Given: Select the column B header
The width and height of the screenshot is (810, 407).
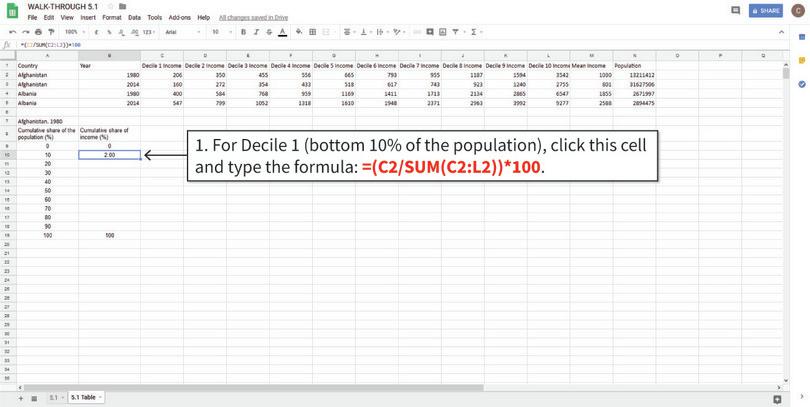Looking at the screenshot, I should (110, 55).
